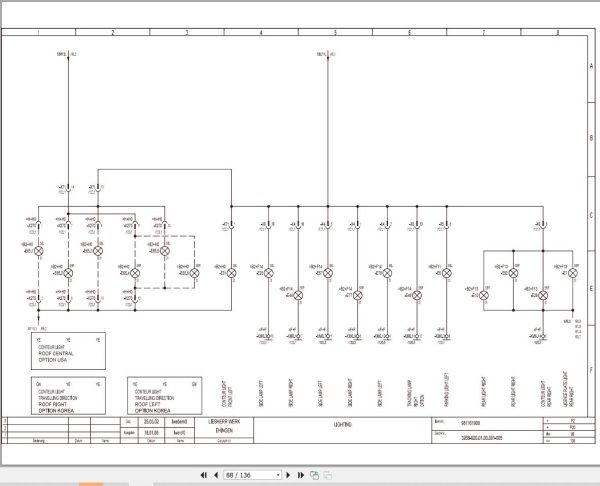Image resolution: width=600 pixels, height=486 pixels.
Task: Go to the previous page
Action: point(216,475)
